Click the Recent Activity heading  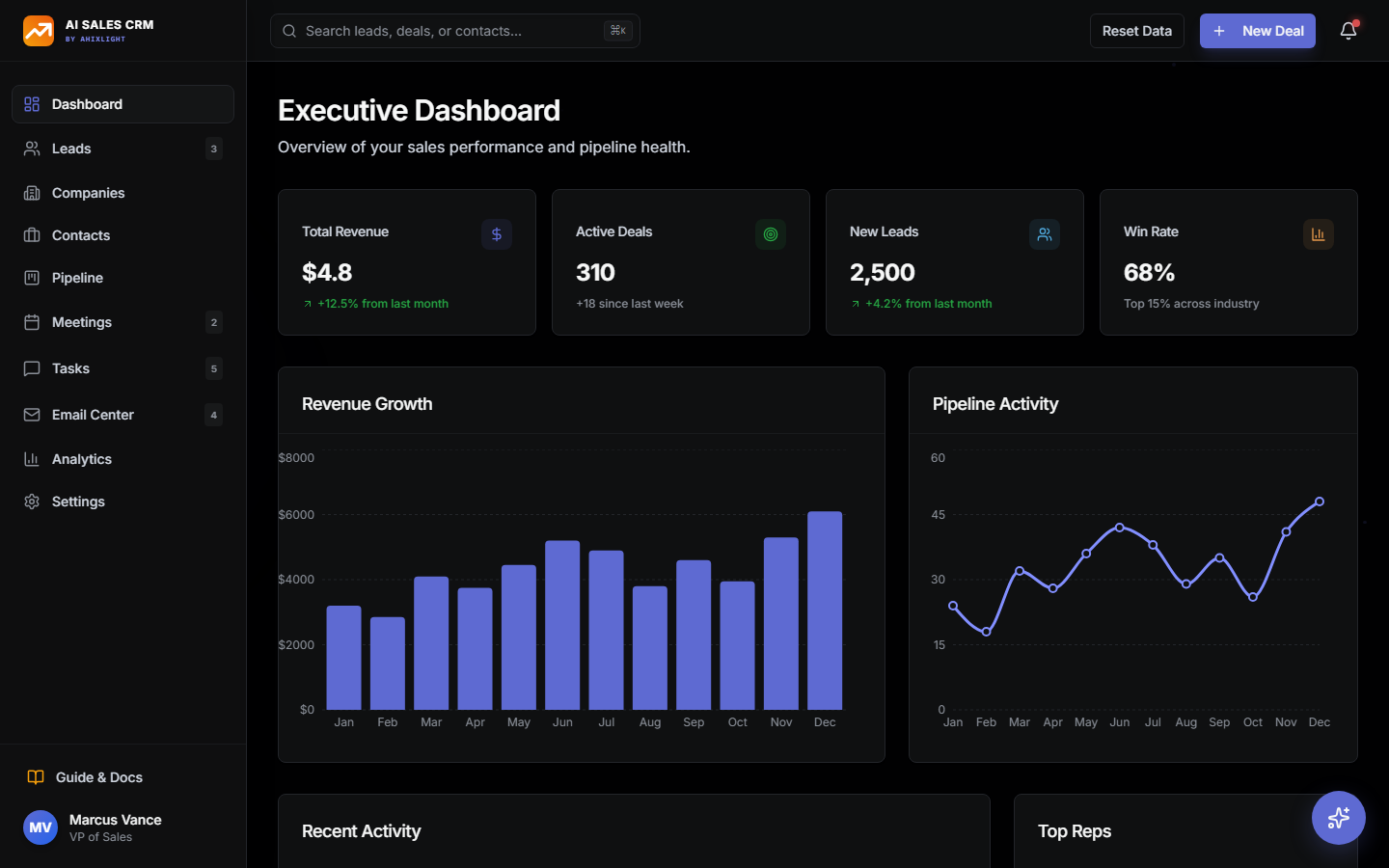[x=362, y=831]
